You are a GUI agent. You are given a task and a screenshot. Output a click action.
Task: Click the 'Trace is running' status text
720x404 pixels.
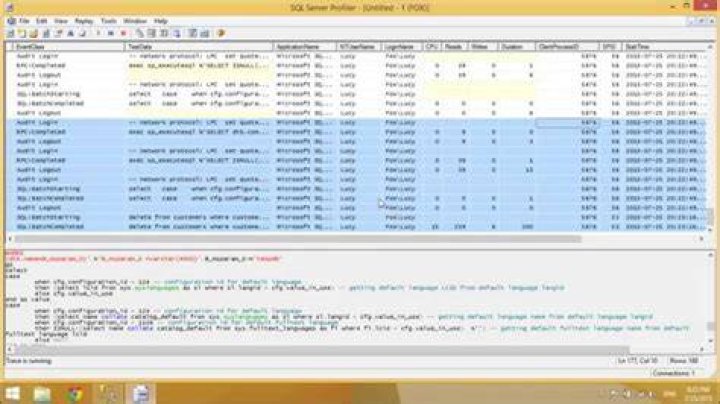29,361
